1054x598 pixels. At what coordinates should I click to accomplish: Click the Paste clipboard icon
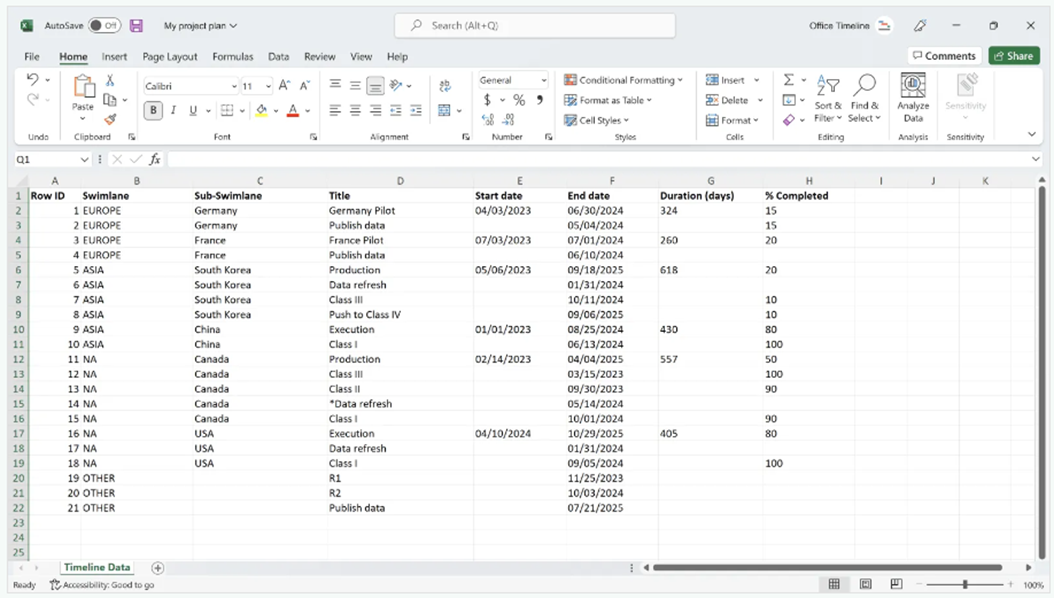click(83, 87)
